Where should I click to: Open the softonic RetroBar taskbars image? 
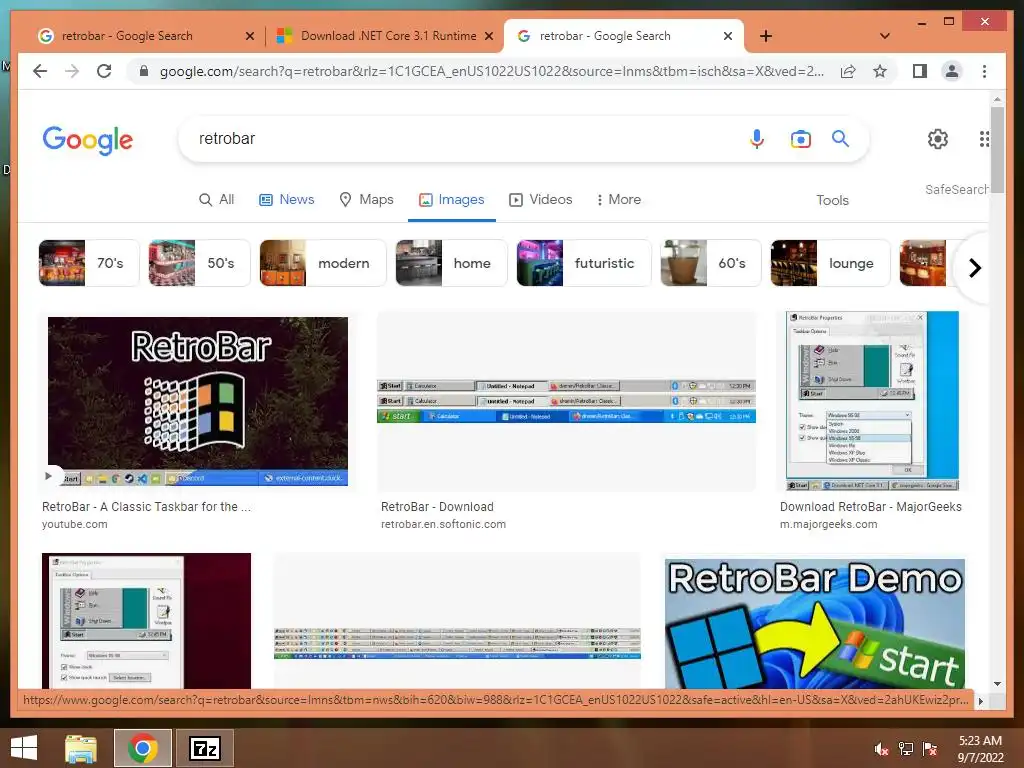tap(566, 401)
